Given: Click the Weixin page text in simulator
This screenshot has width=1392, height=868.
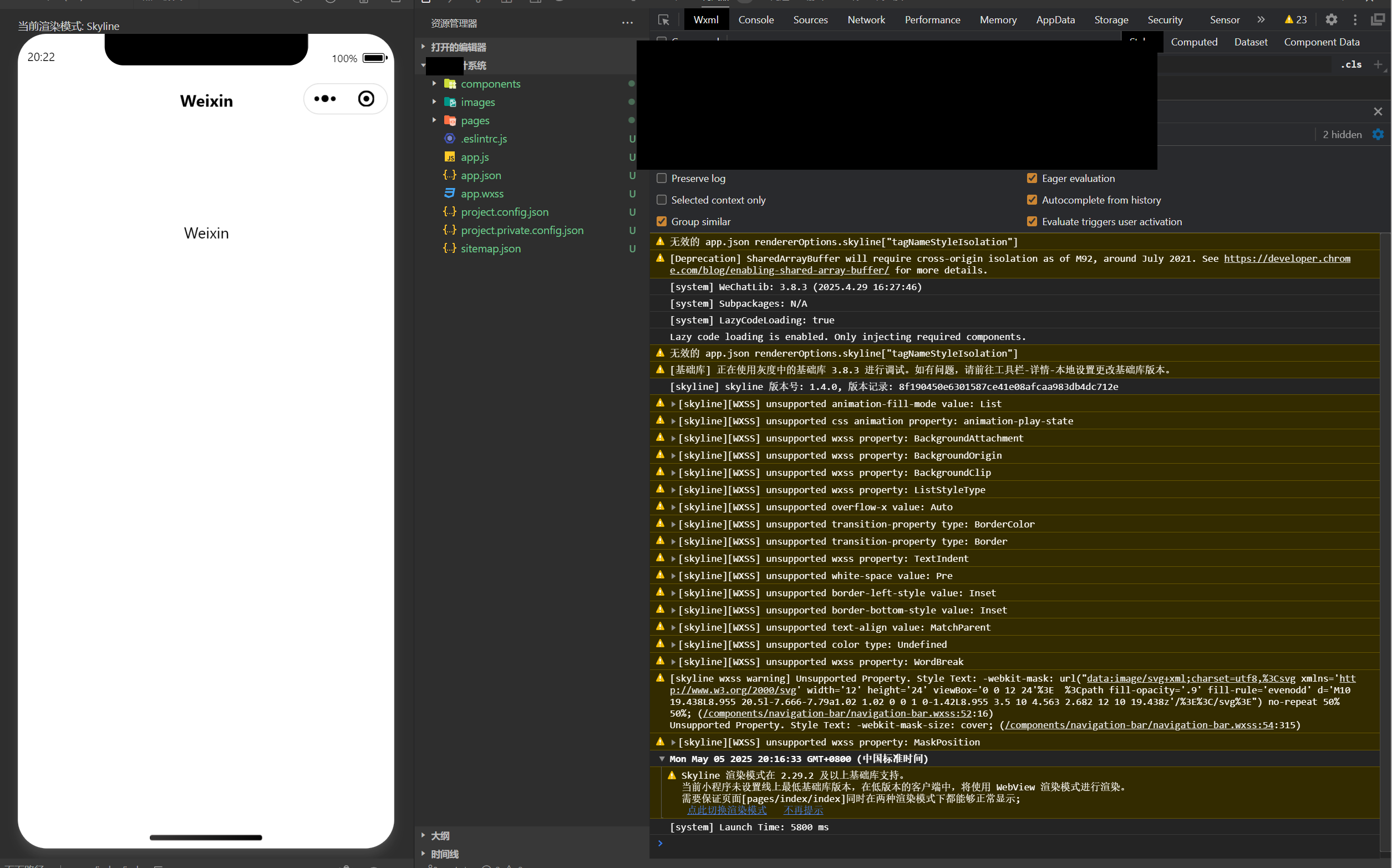Looking at the screenshot, I should 206,233.
